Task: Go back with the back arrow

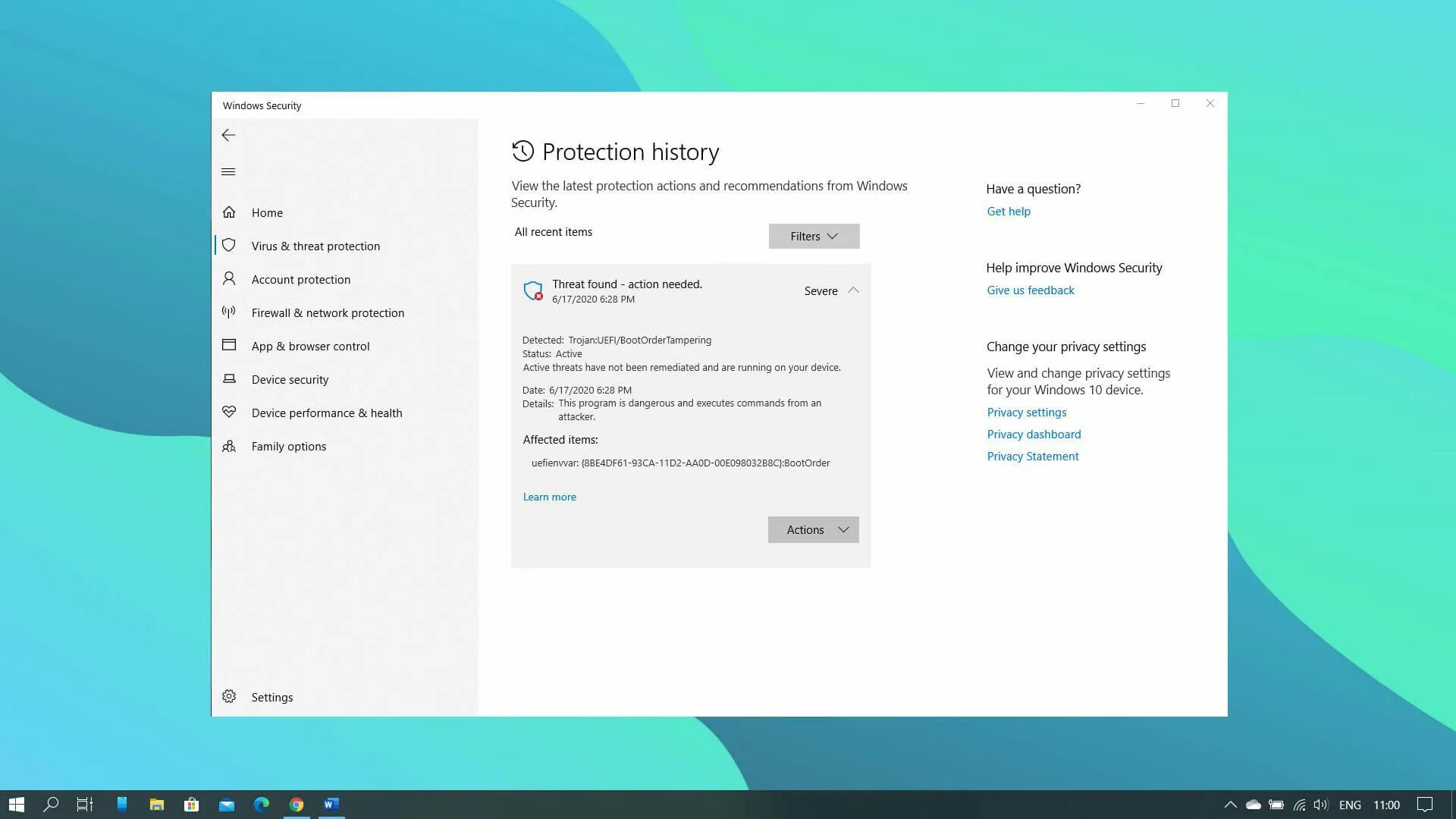Action: coord(228,135)
